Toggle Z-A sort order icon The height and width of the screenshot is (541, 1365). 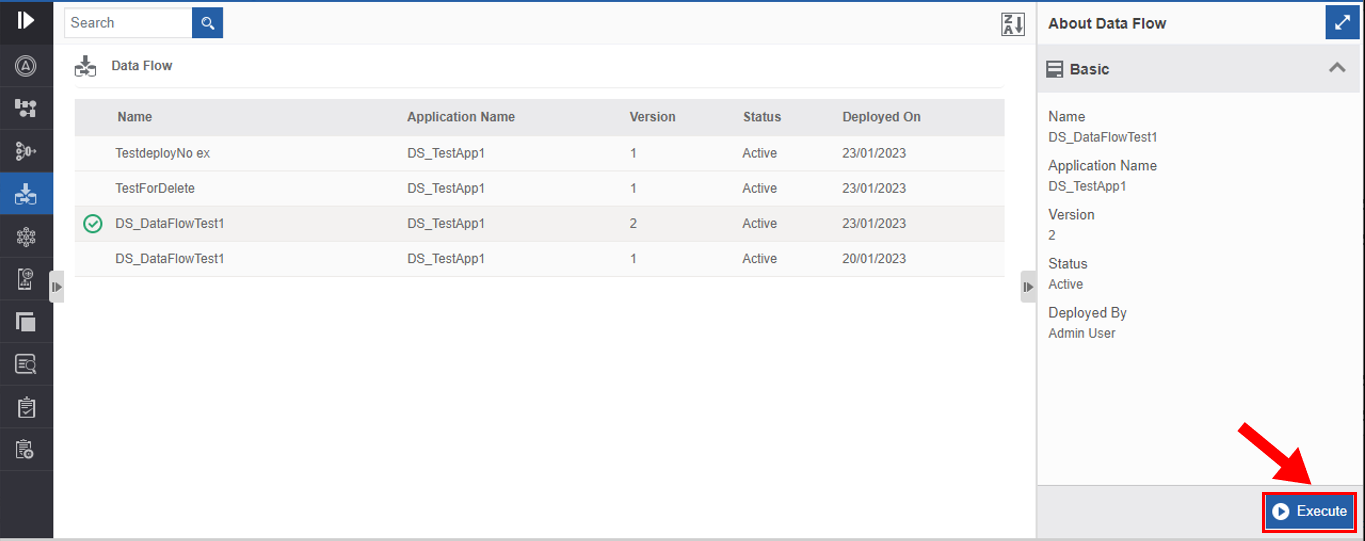pyautogui.click(x=1013, y=24)
